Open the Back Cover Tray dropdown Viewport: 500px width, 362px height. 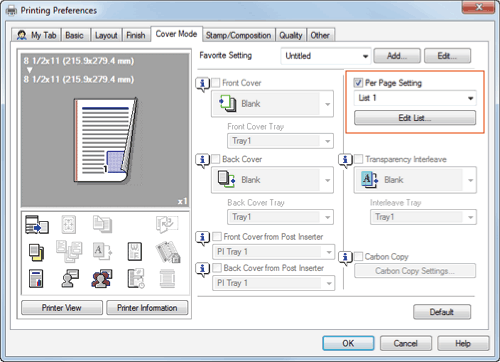click(x=280, y=217)
